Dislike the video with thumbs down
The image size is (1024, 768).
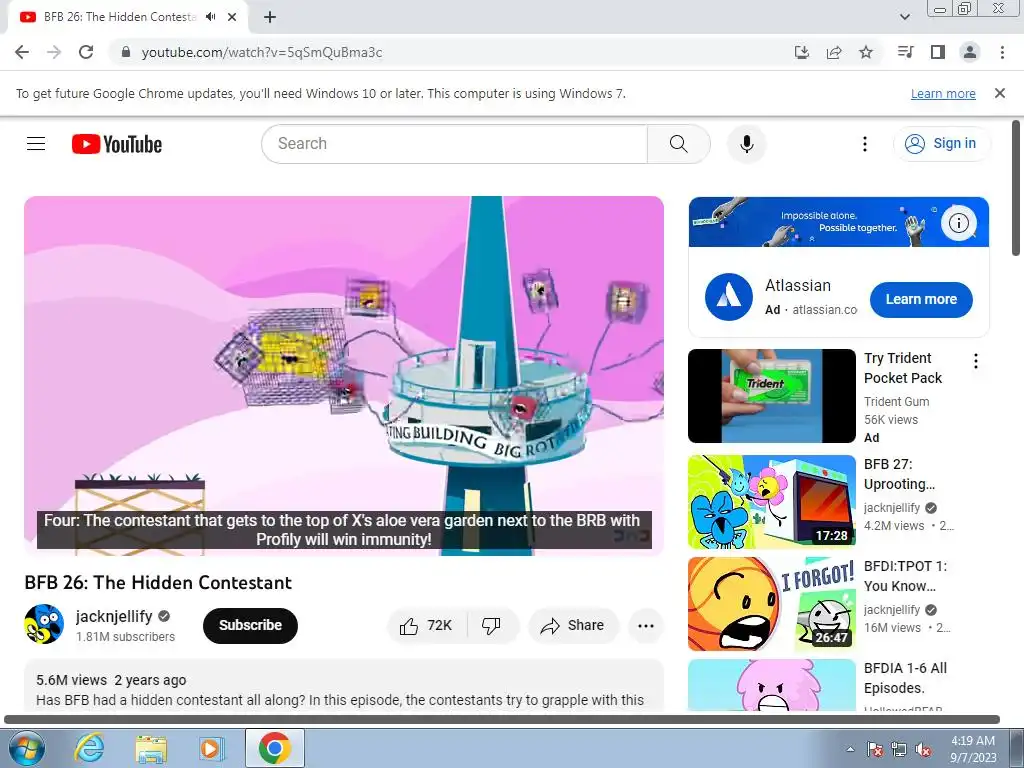point(492,626)
